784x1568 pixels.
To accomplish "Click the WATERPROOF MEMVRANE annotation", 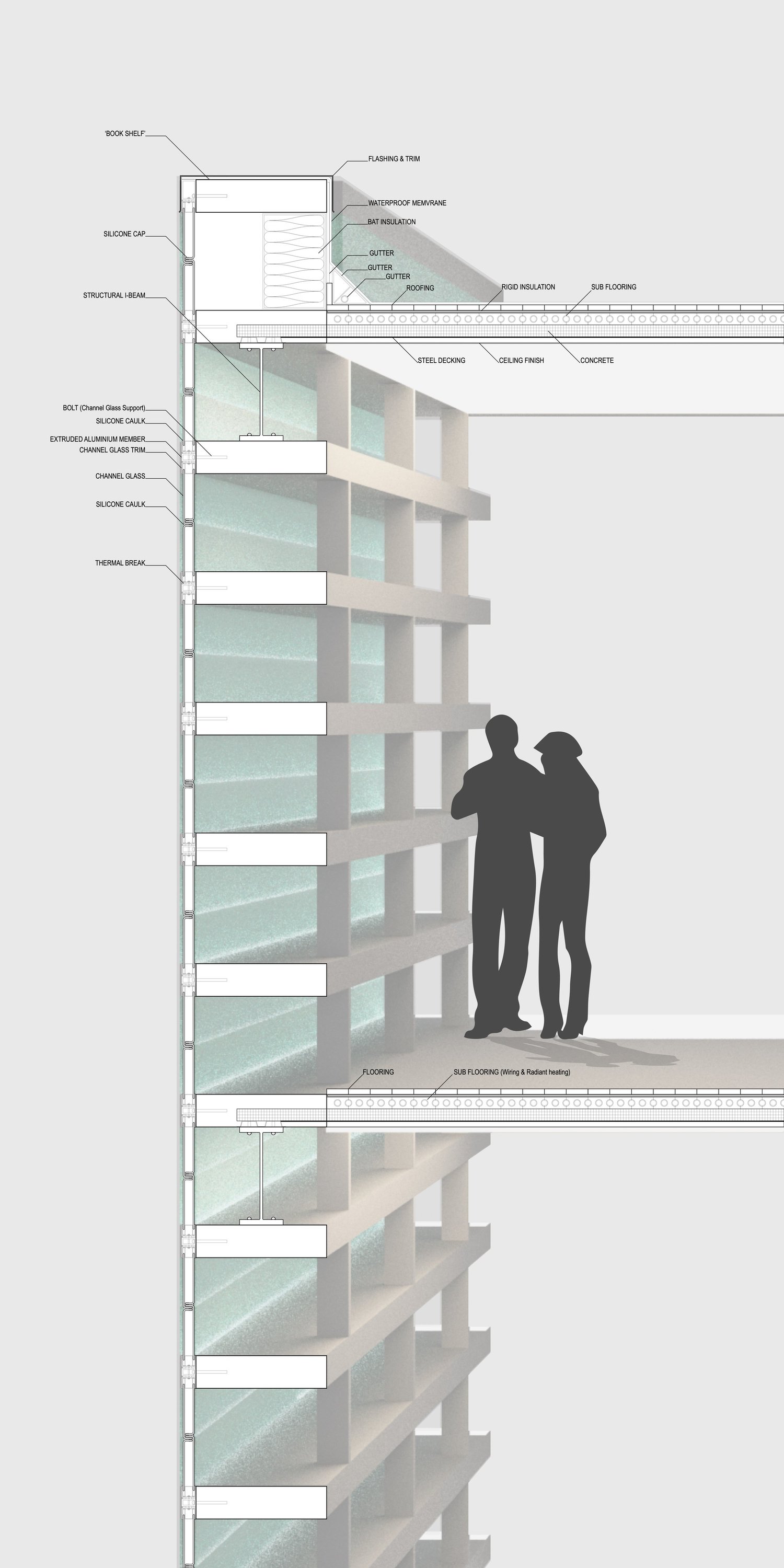I will (x=407, y=203).
